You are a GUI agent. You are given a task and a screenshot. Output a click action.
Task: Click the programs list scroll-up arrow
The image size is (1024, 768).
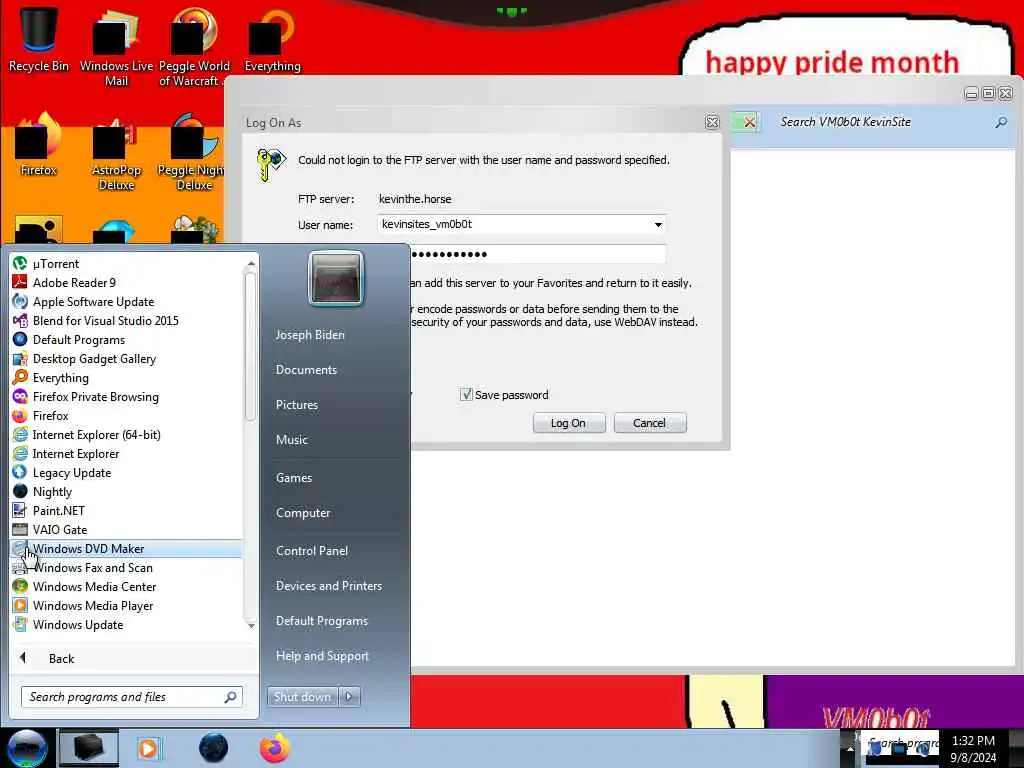click(251, 263)
